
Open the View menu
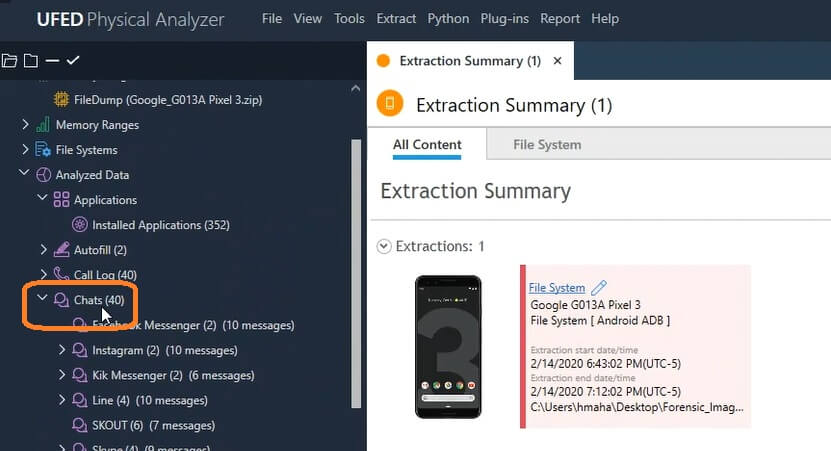pyautogui.click(x=308, y=19)
